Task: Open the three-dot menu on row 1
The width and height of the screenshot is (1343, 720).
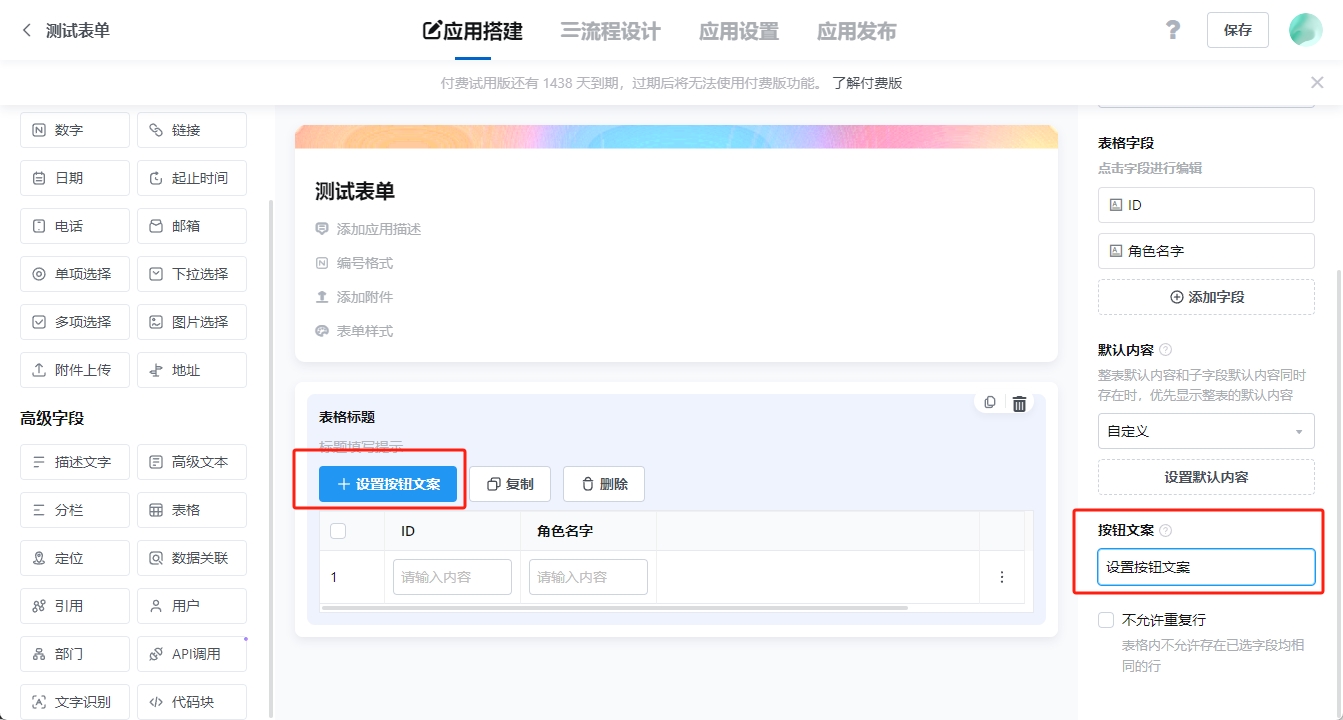Action: click(x=1002, y=576)
